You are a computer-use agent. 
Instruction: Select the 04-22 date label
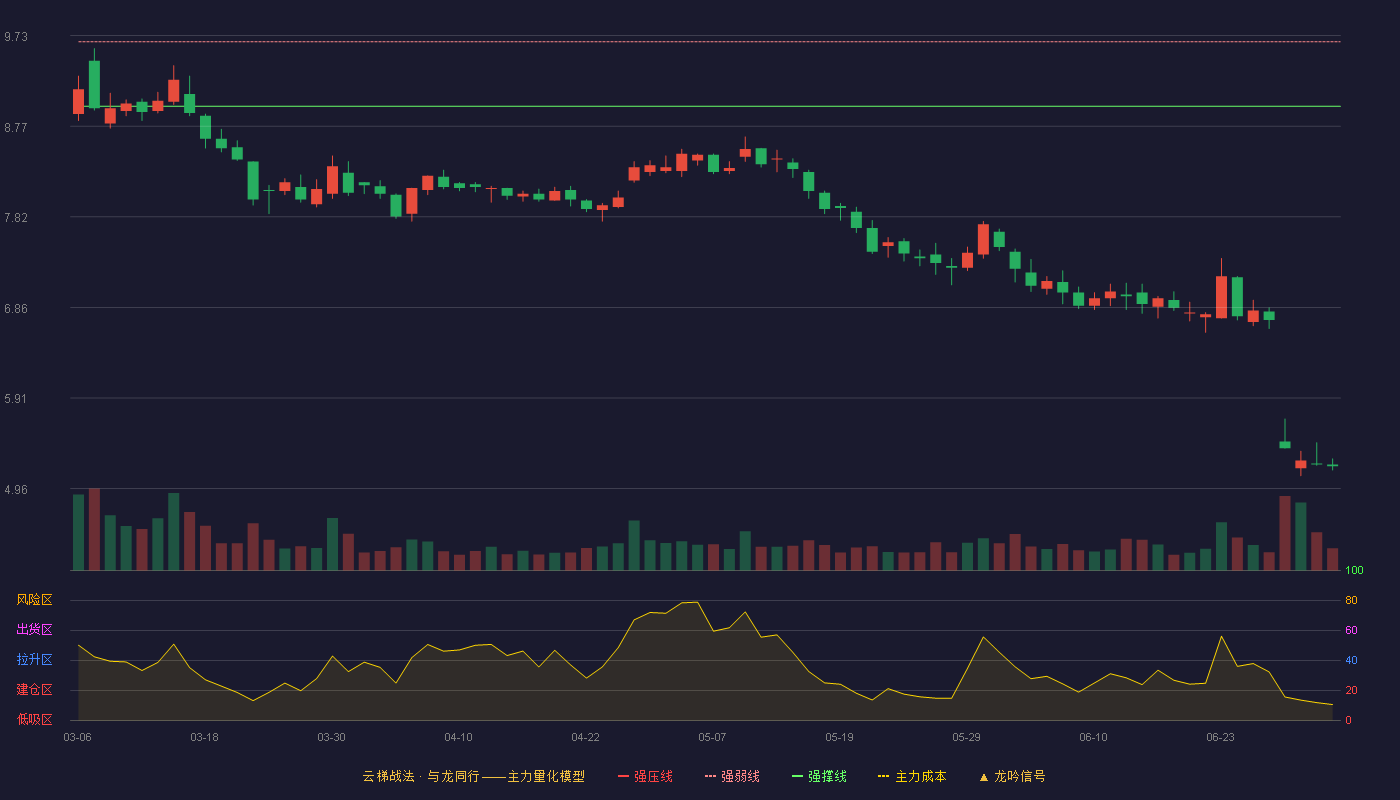[585, 737]
